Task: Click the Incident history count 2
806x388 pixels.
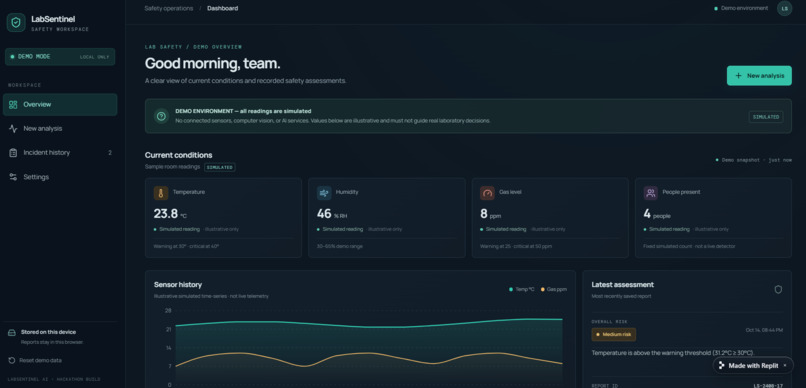Action: 109,153
